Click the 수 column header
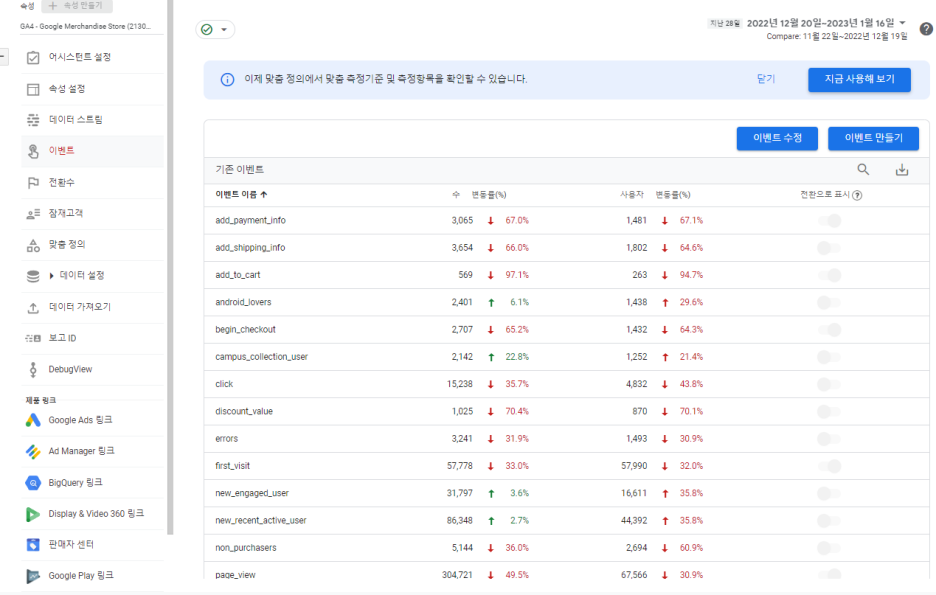 pyautogui.click(x=456, y=195)
